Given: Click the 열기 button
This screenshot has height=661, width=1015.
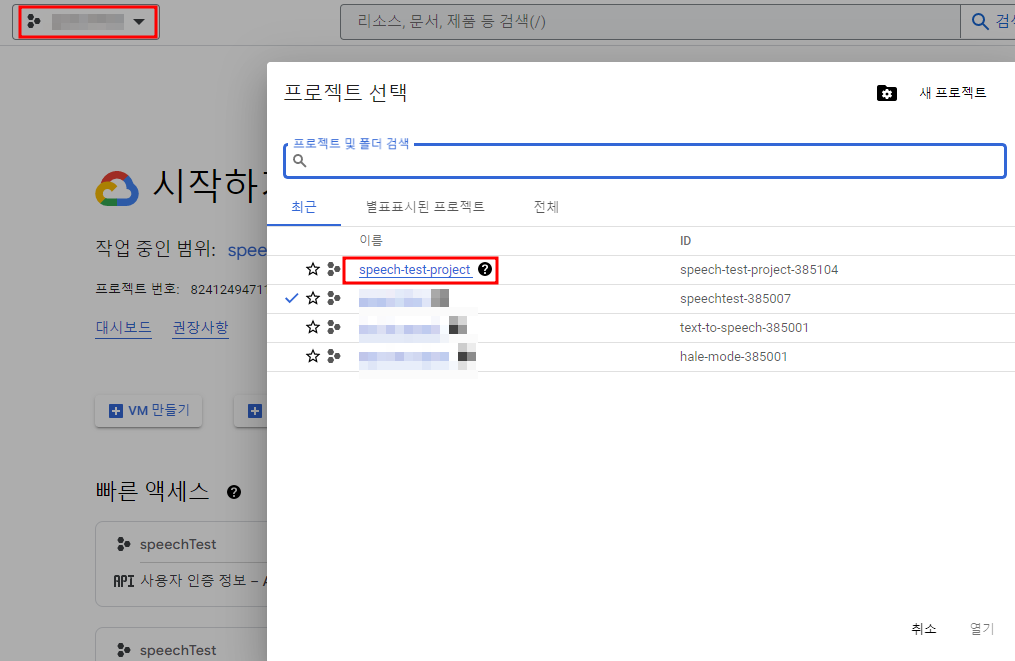Looking at the screenshot, I should point(981,628).
